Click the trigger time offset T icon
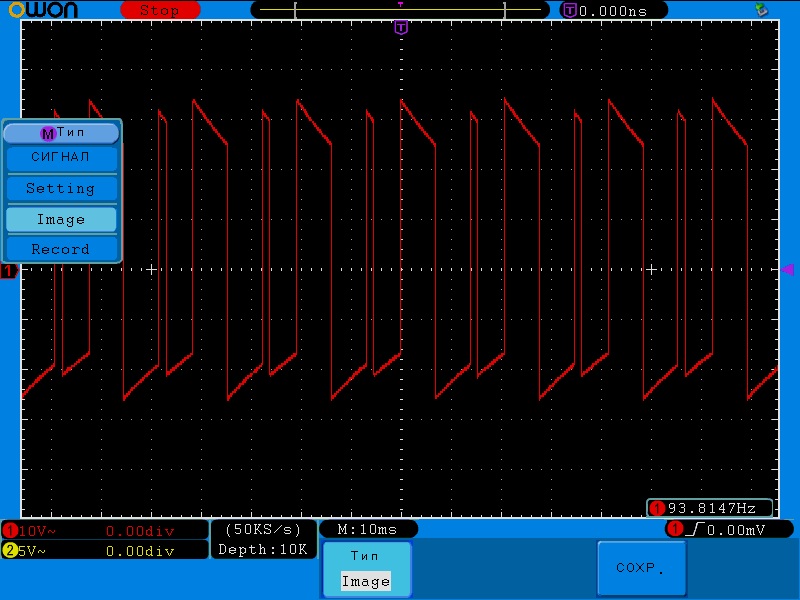The height and width of the screenshot is (600, 800). click(570, 10)
